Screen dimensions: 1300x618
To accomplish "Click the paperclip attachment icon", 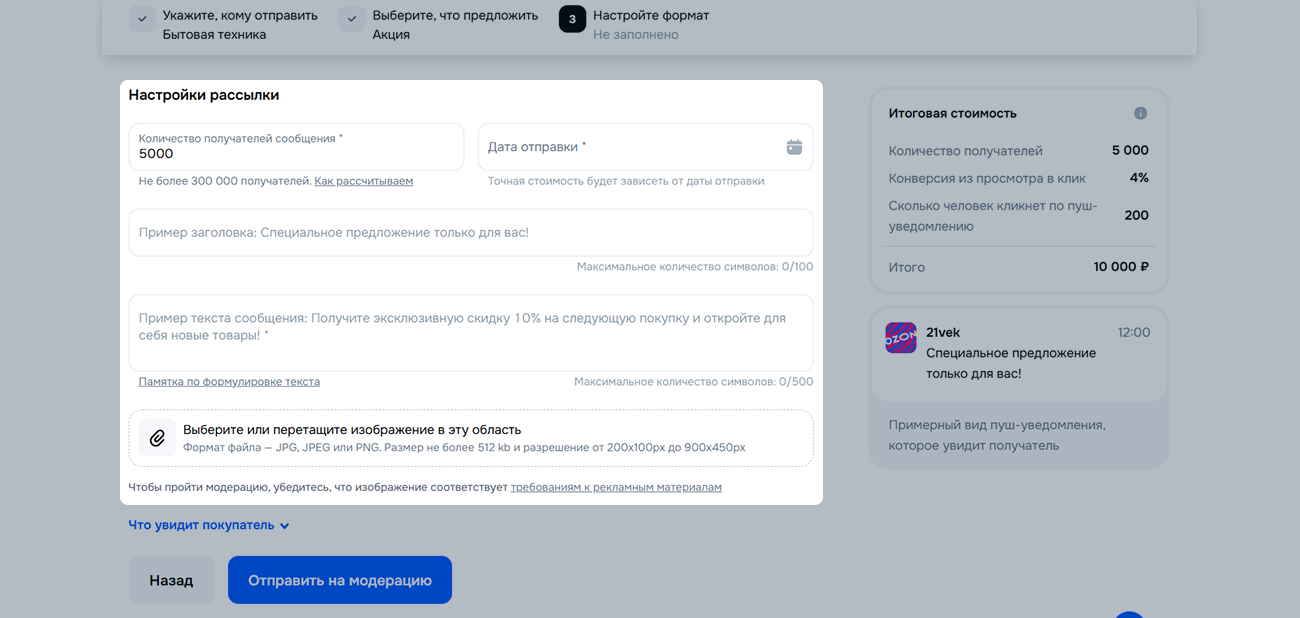I will point(157,438).
